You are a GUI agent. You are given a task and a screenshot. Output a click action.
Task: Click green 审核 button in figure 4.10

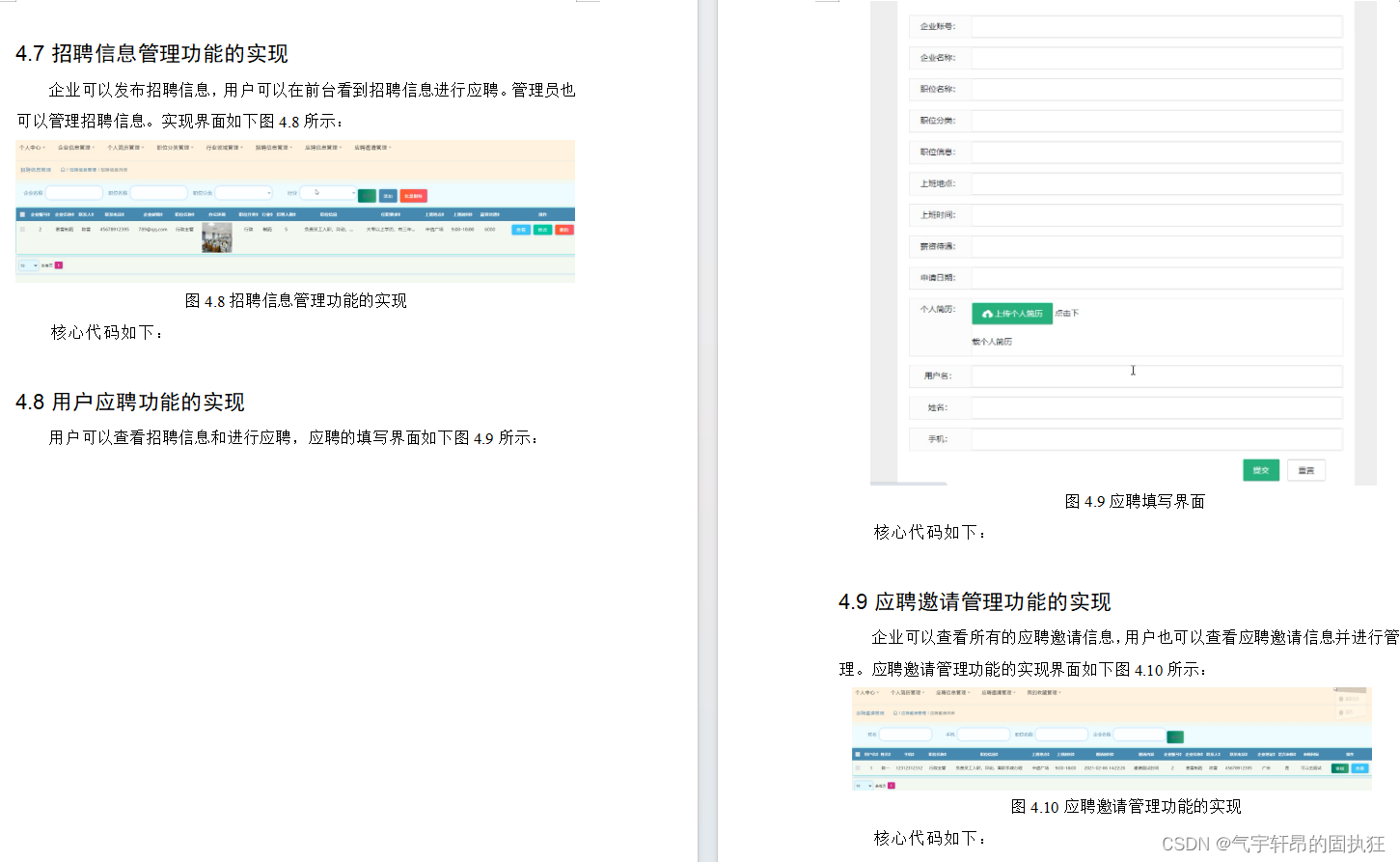coord(1339,768)
